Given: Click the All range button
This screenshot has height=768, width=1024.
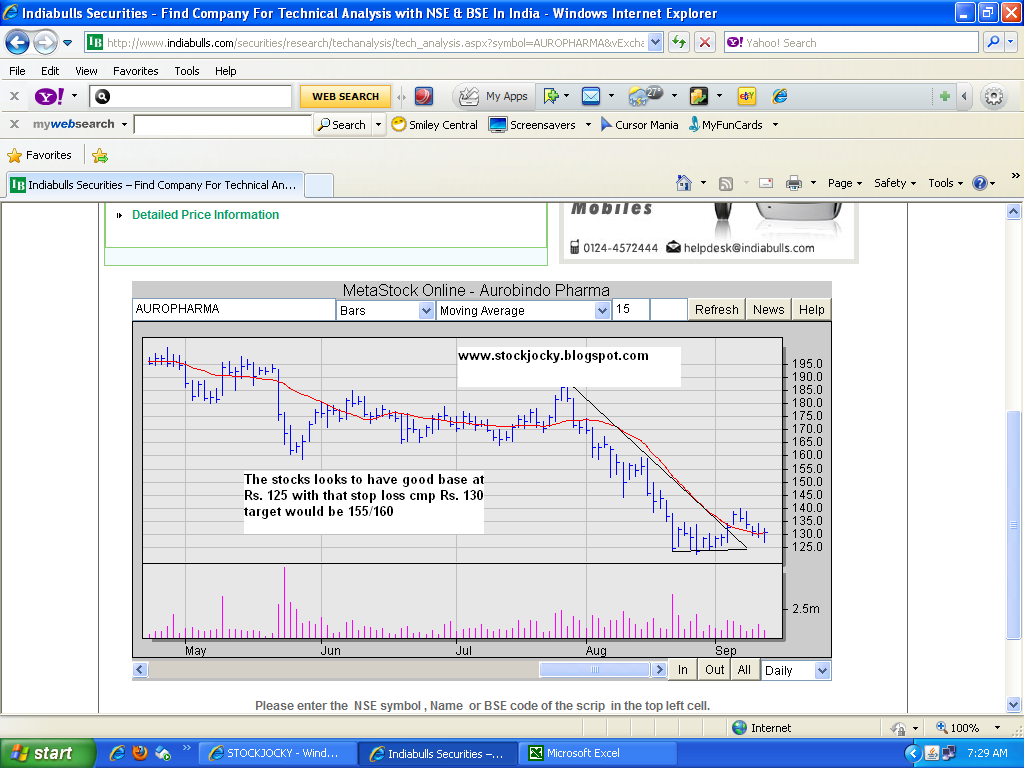Looking at the screenshot, I should pyautogui.click(x=744, y=669).
